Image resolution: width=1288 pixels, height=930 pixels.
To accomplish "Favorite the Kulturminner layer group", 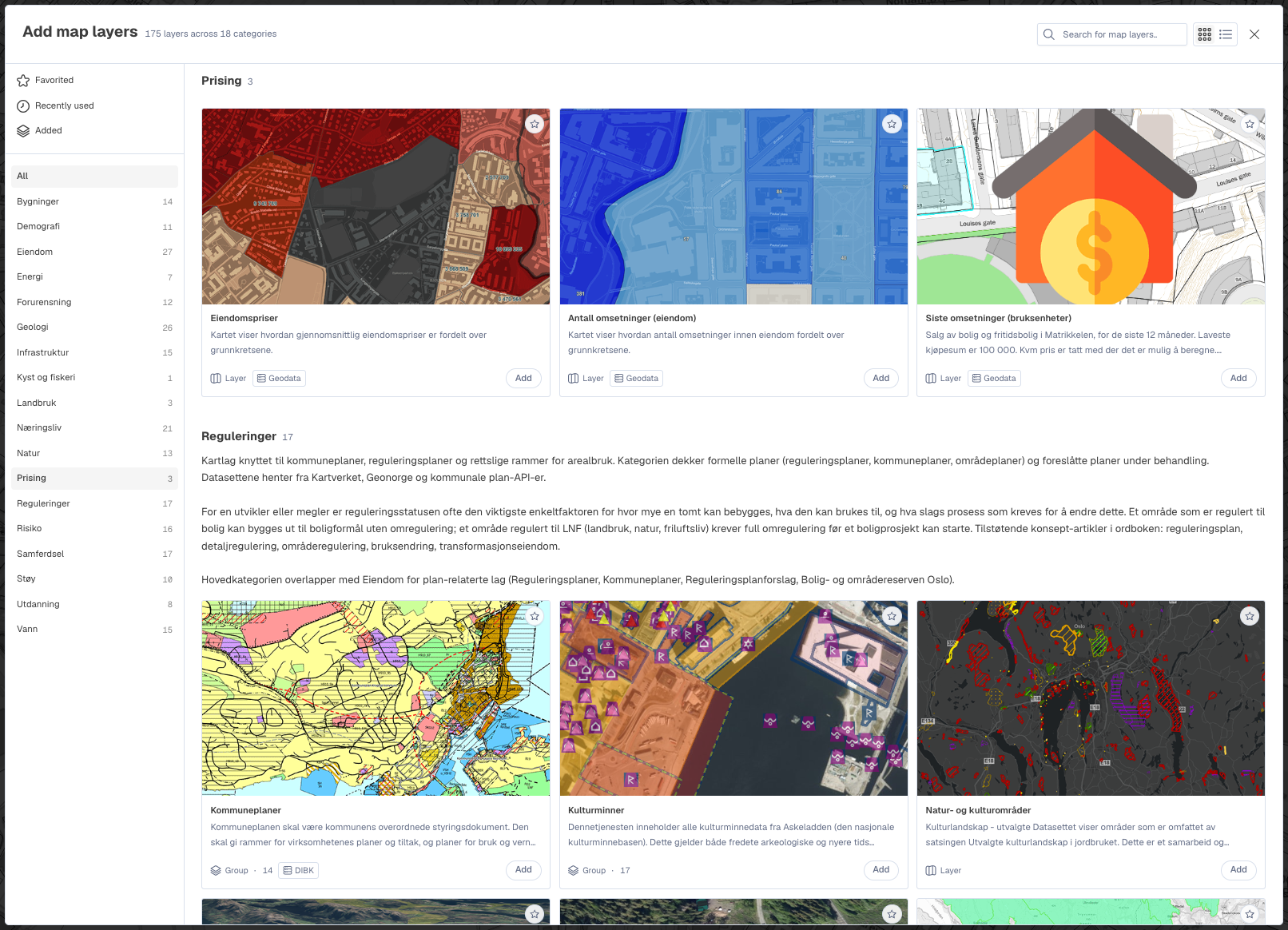I will 892,616.
